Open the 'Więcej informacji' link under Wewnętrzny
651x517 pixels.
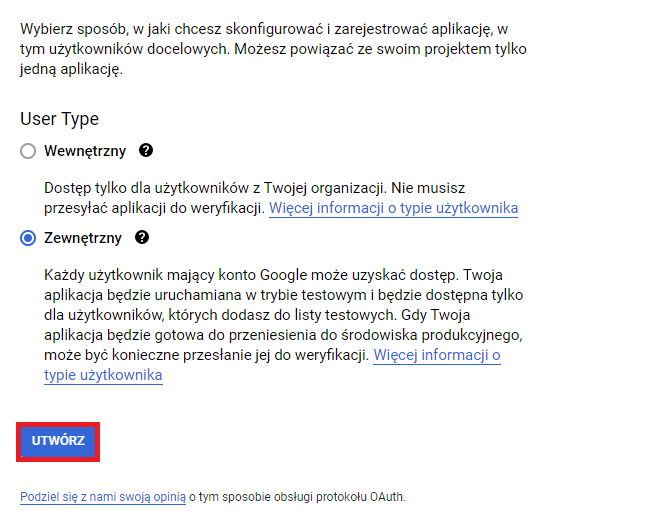pyautogui.click(x=393, y=208)
